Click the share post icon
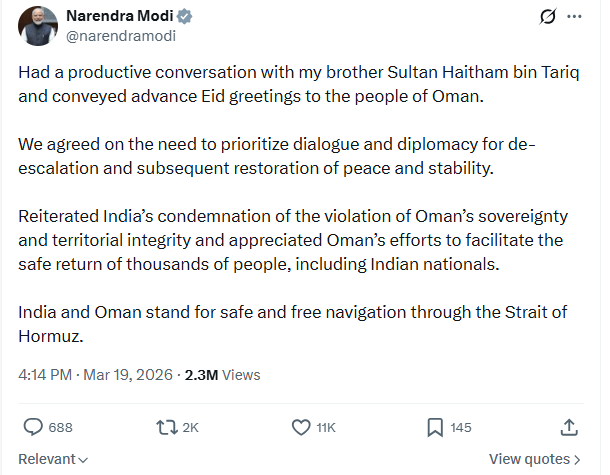610x475 pixels. [x=568, y=427]
